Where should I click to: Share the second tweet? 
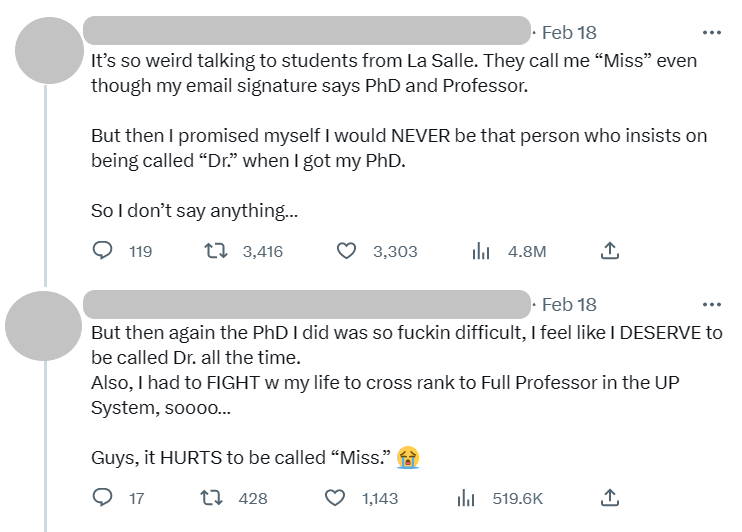pyautogui.click(x=610, y=497)
